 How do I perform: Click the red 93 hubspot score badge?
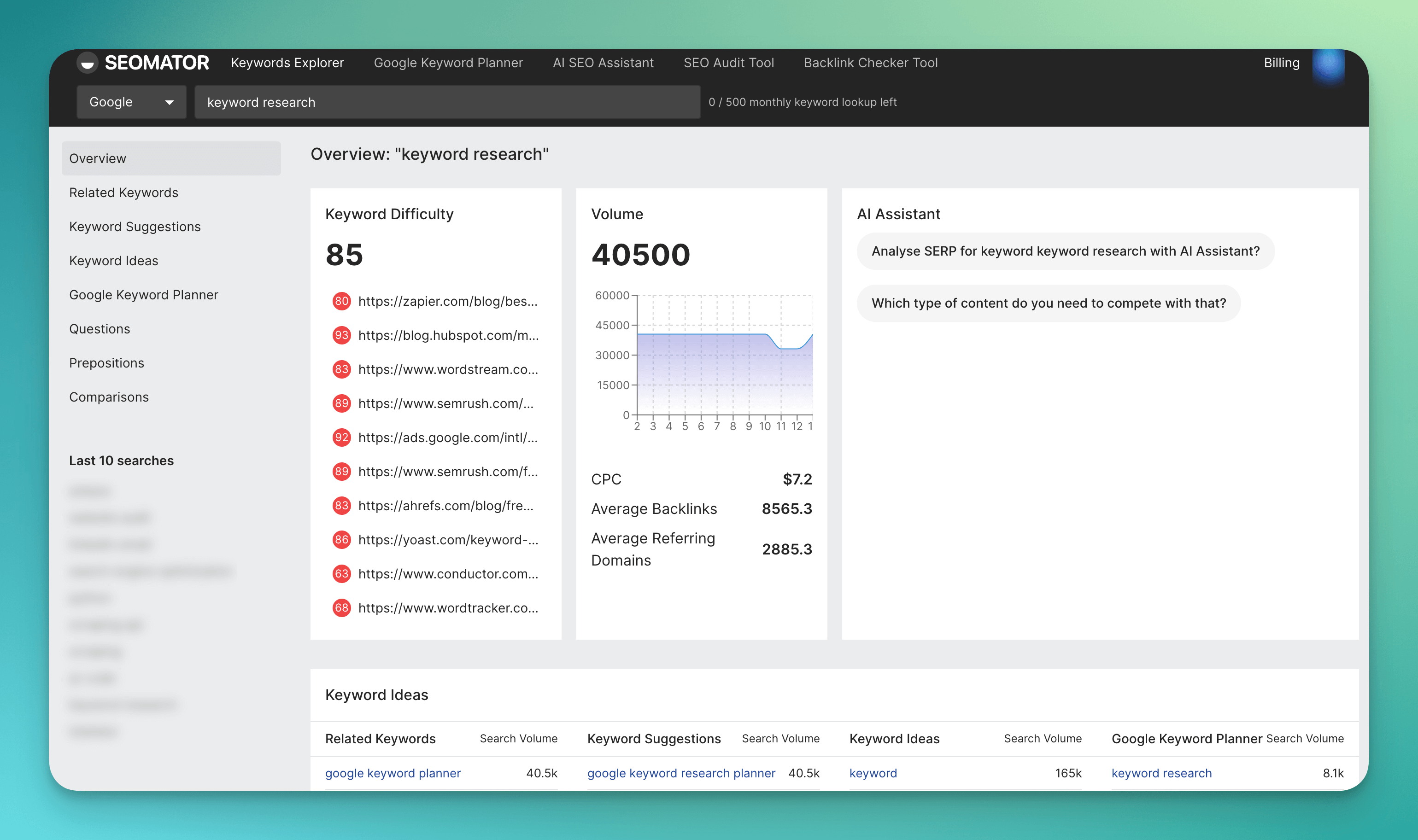[x=341, y=335]
